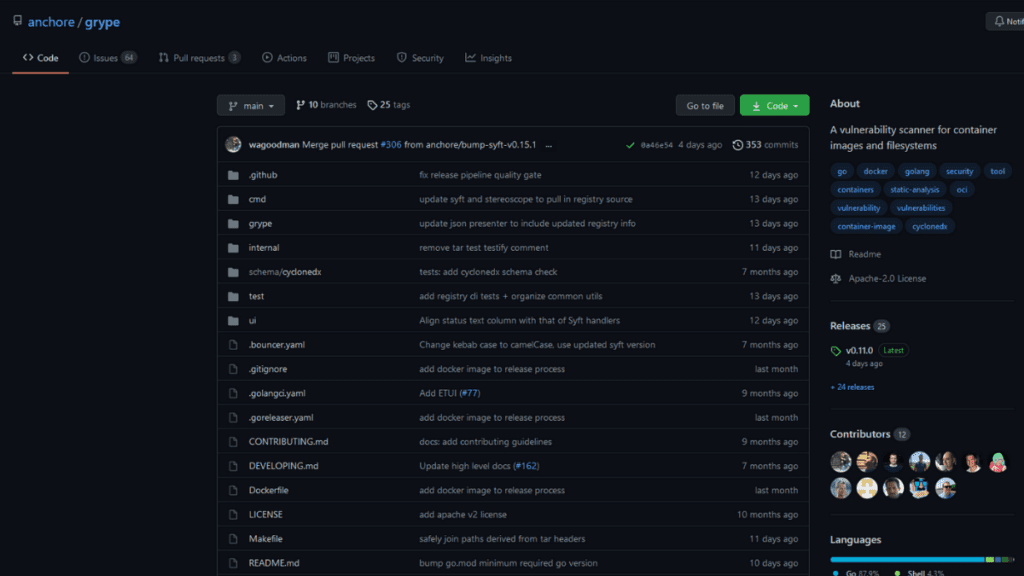
Task: Open issue #77 link in Add ETUI commit
Action: coord(470,393)
